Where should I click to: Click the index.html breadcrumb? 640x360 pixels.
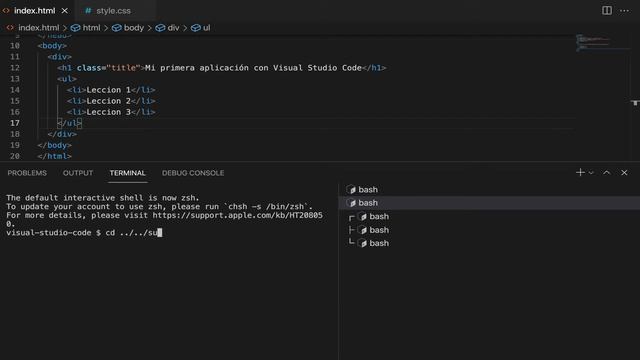pyautogui.click(x=38, y=28)
